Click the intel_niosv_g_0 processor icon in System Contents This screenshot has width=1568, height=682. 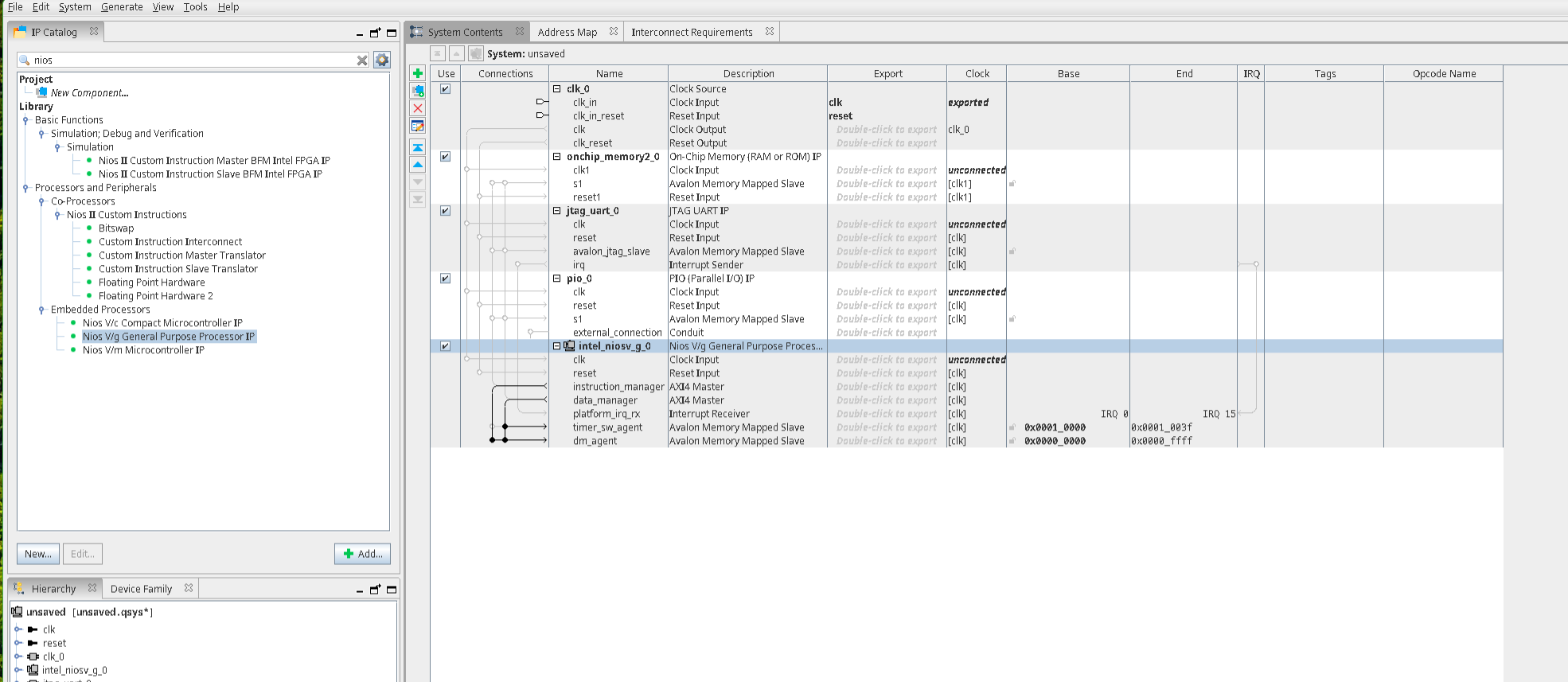coord(569,346)
